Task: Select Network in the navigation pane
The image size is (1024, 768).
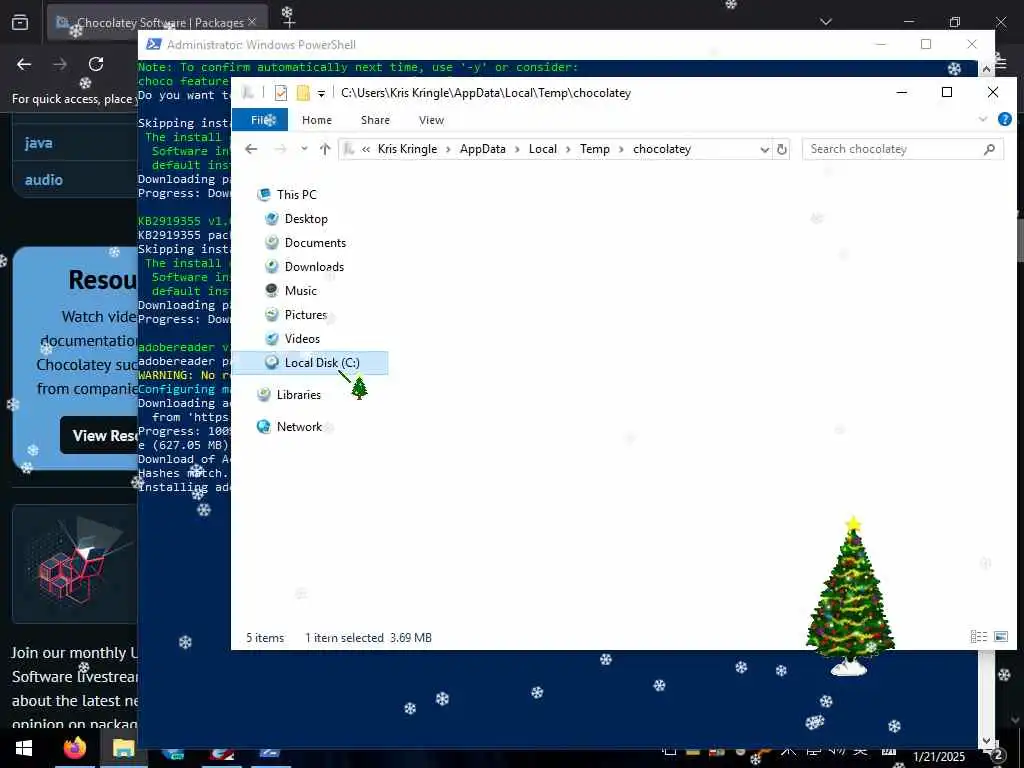Action: (x=299, y=426)
